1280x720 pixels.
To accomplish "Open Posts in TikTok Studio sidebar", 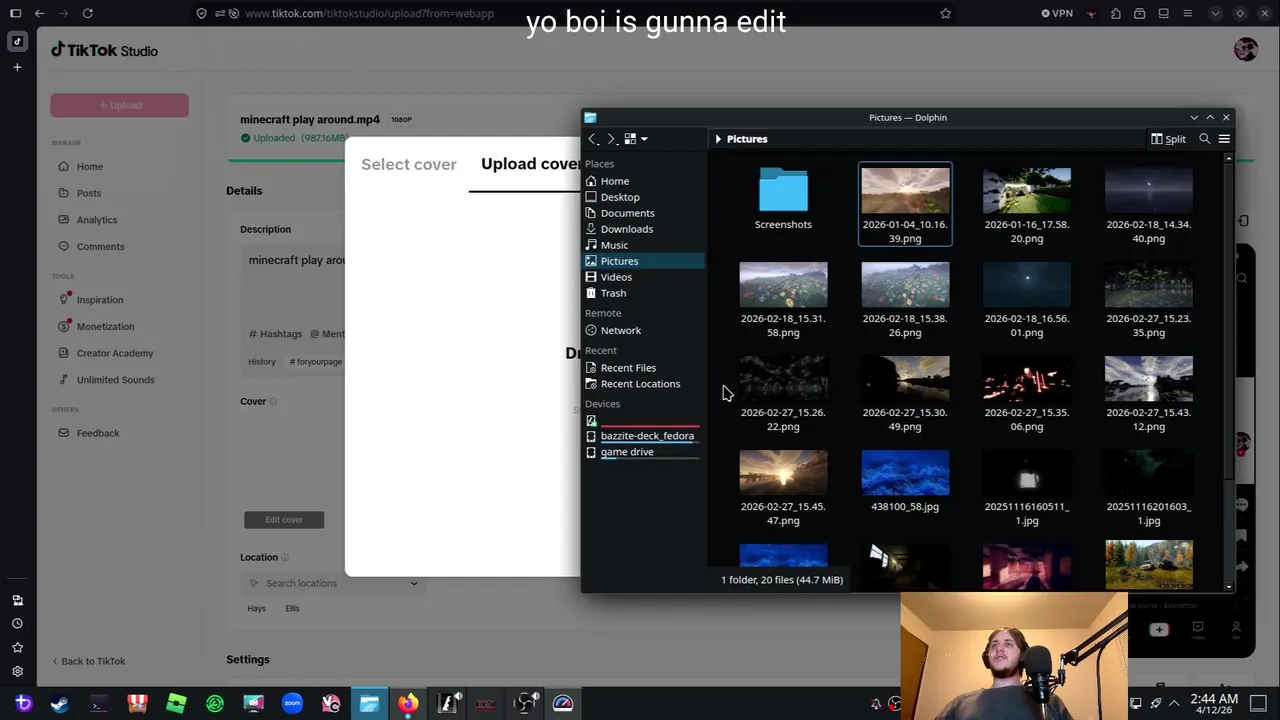I will pyautogui.click(x=89, y=193).
